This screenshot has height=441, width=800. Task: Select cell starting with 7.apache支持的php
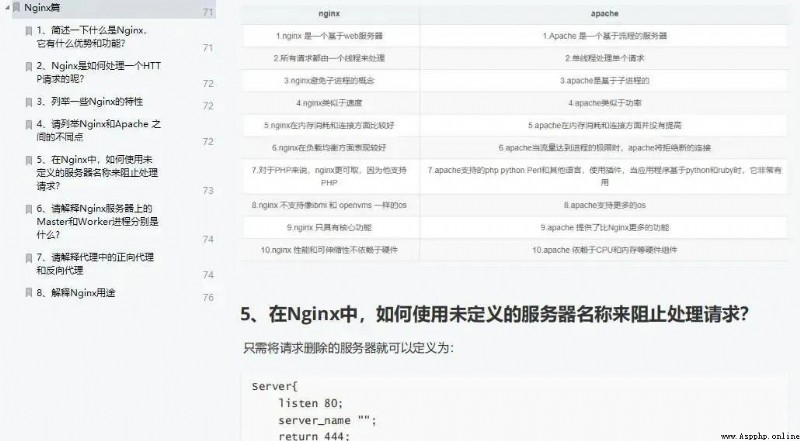click(605, 176)
